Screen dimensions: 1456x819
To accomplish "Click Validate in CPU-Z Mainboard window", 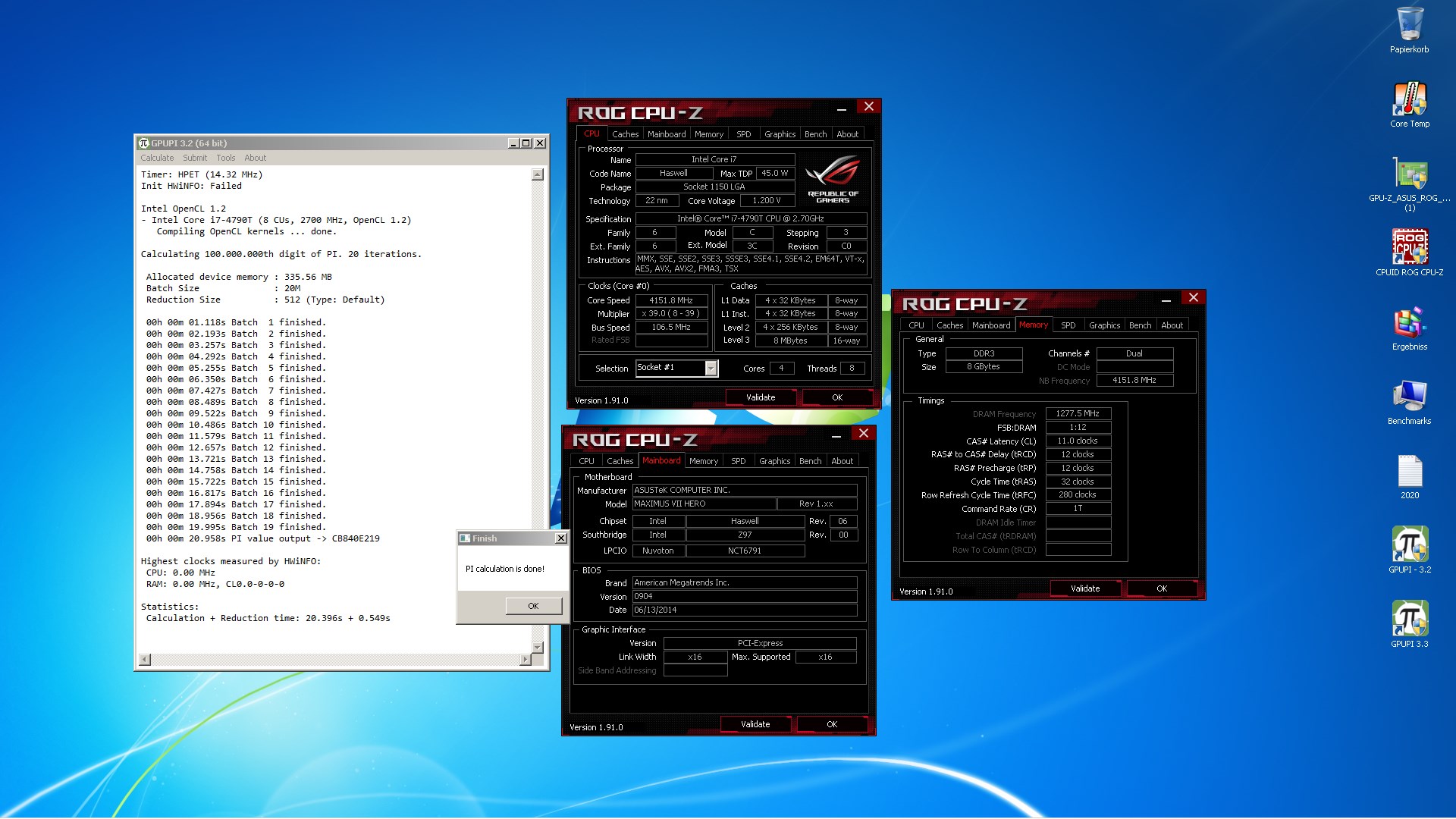I will pos(755,724).
